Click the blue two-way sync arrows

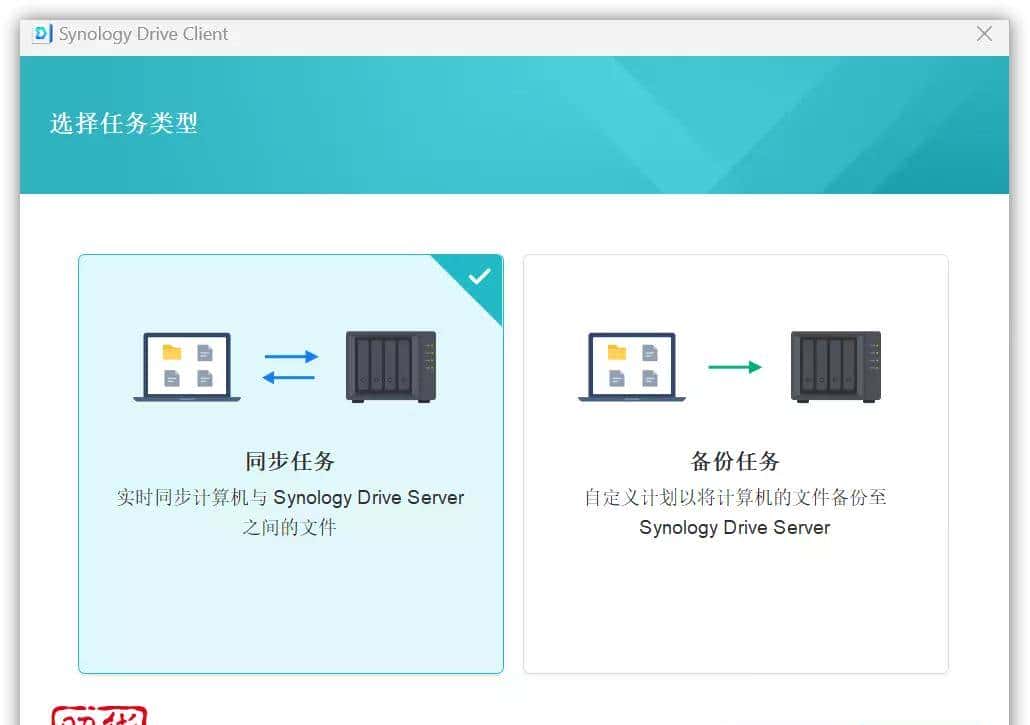click(290, 367)
